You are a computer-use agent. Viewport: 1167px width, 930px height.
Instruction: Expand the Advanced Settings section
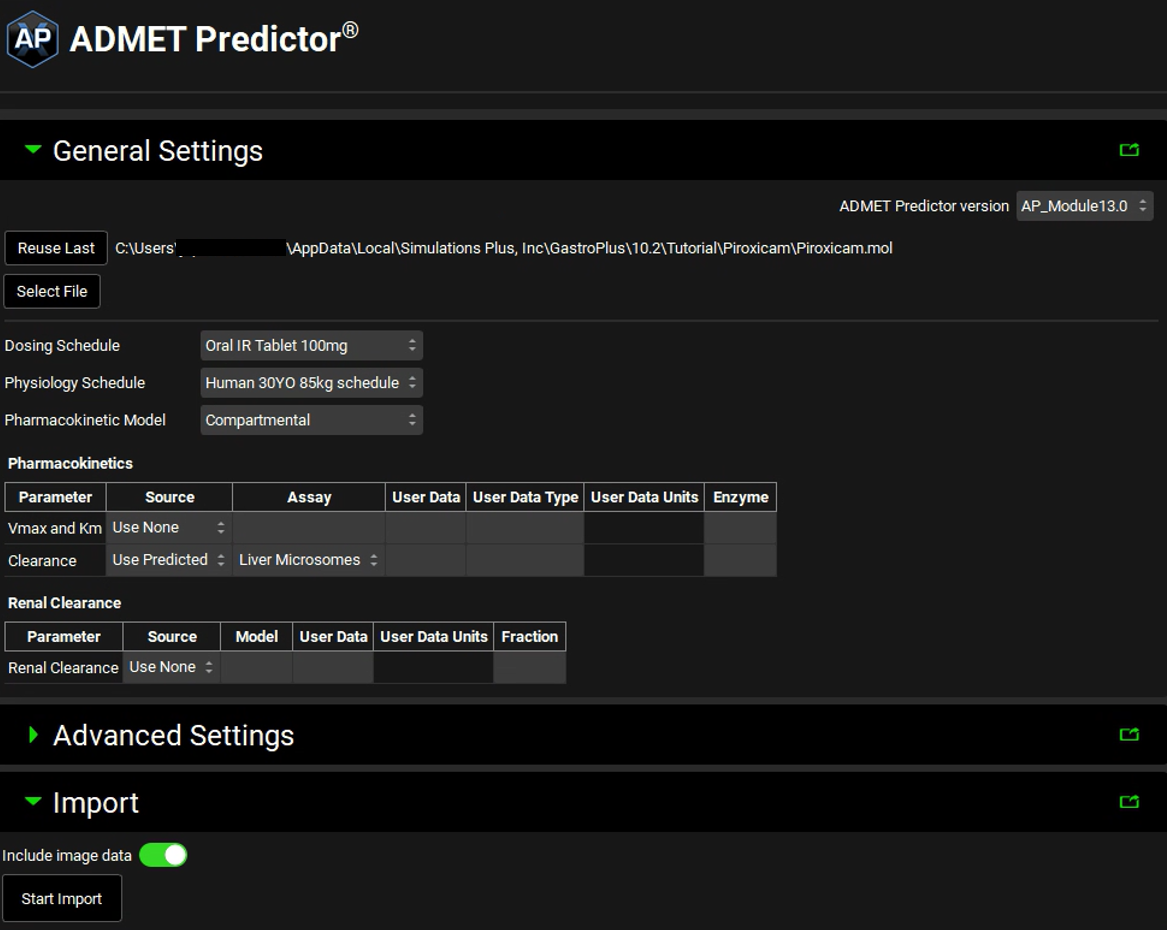point(33,735)
